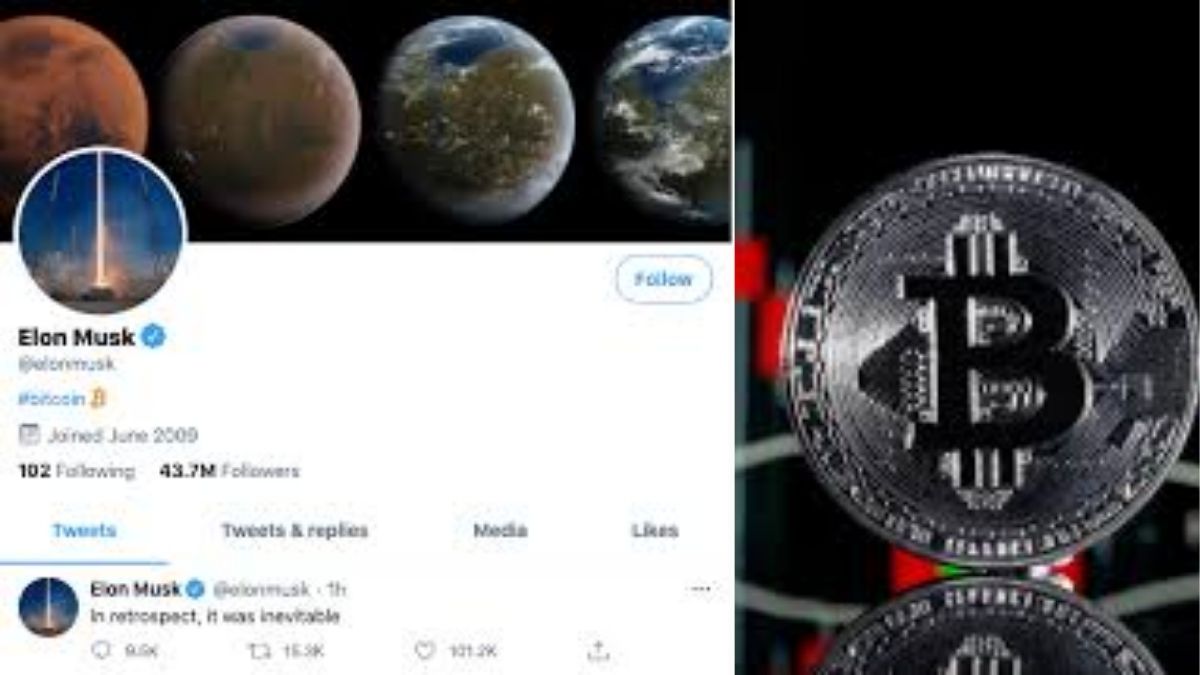Image resolution: width=1200 pixels, height=675 pixels.
Task: Select the Media tab
Action: 500,531
